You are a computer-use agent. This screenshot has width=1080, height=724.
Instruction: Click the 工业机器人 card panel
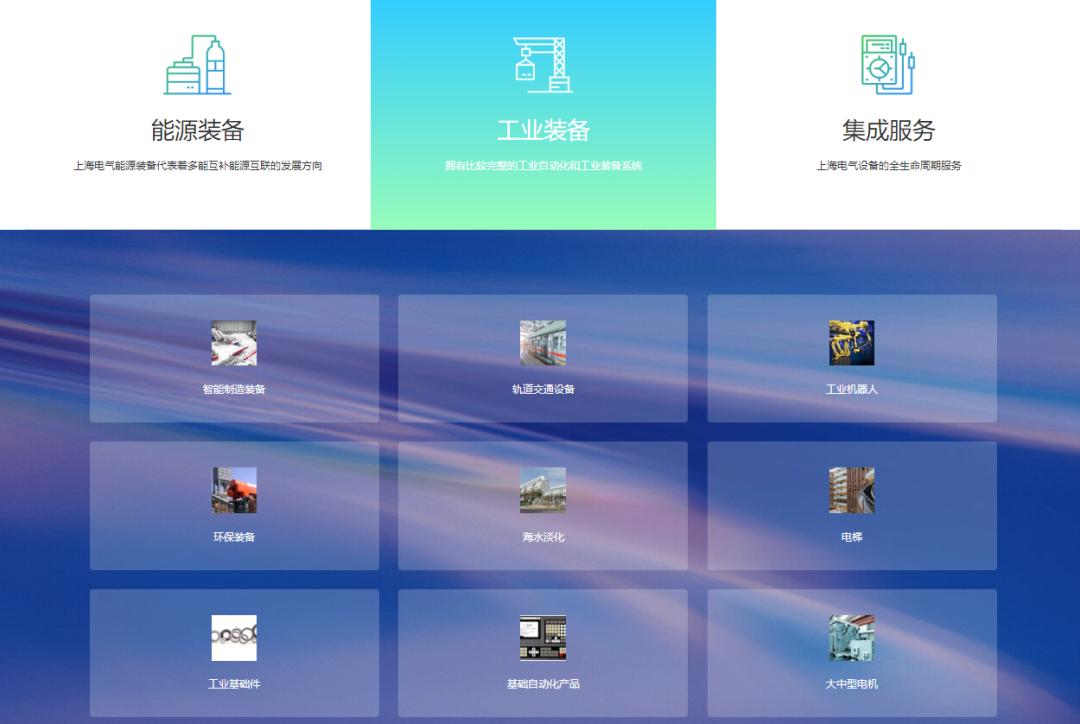[851, 357]
